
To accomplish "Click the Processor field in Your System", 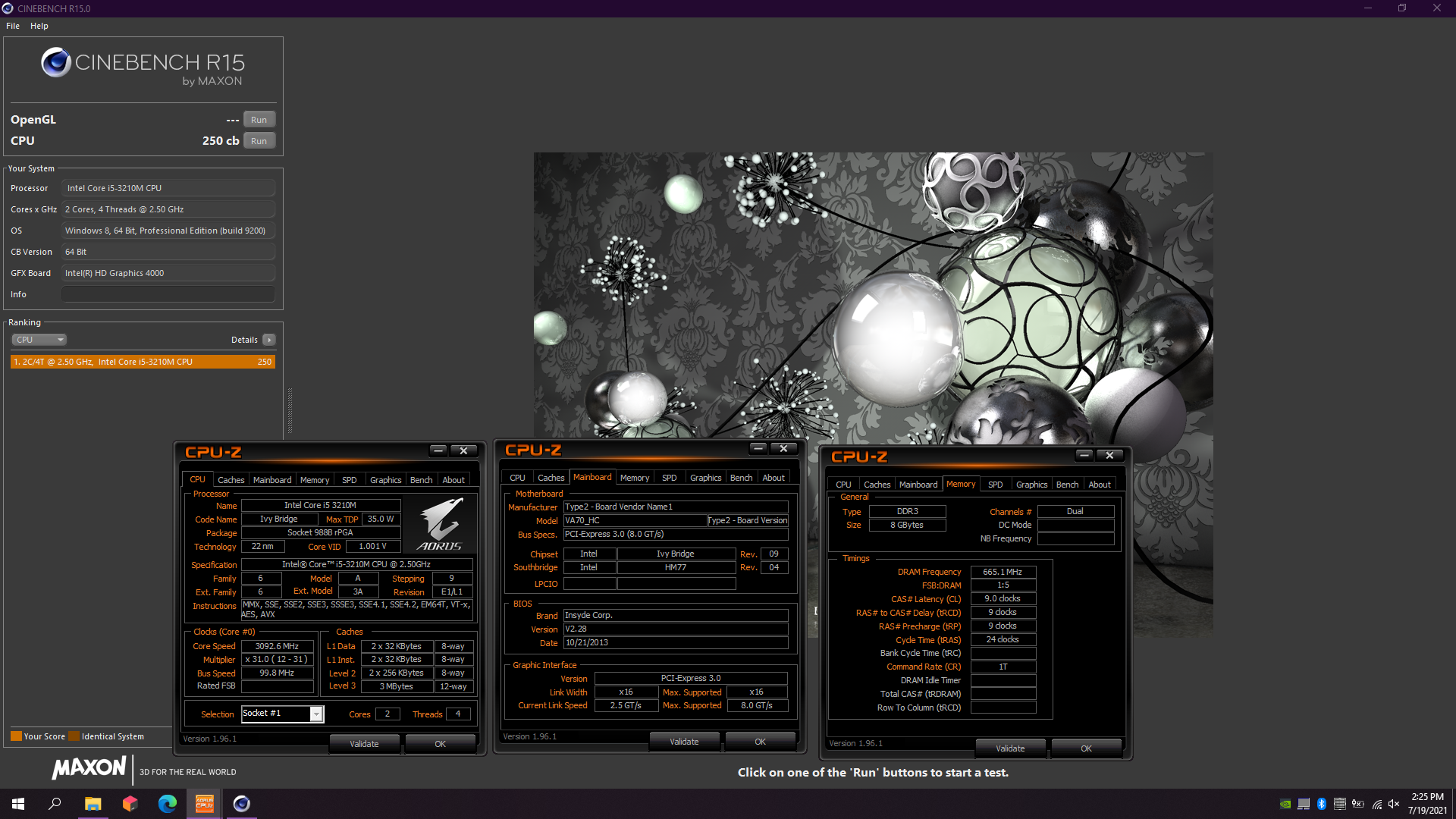I will tap(168, 188).
